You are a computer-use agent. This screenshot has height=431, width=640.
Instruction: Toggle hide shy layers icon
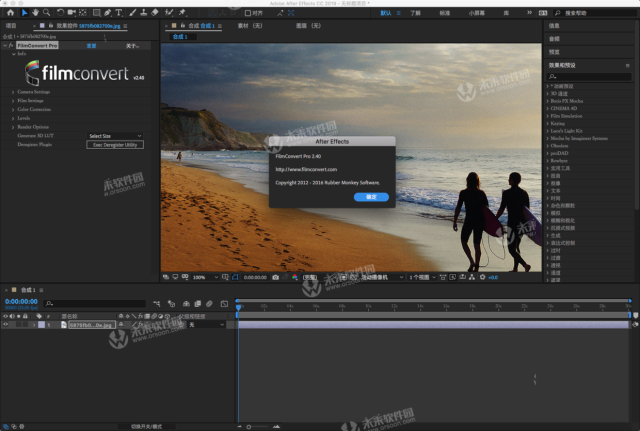click(186, 304)
